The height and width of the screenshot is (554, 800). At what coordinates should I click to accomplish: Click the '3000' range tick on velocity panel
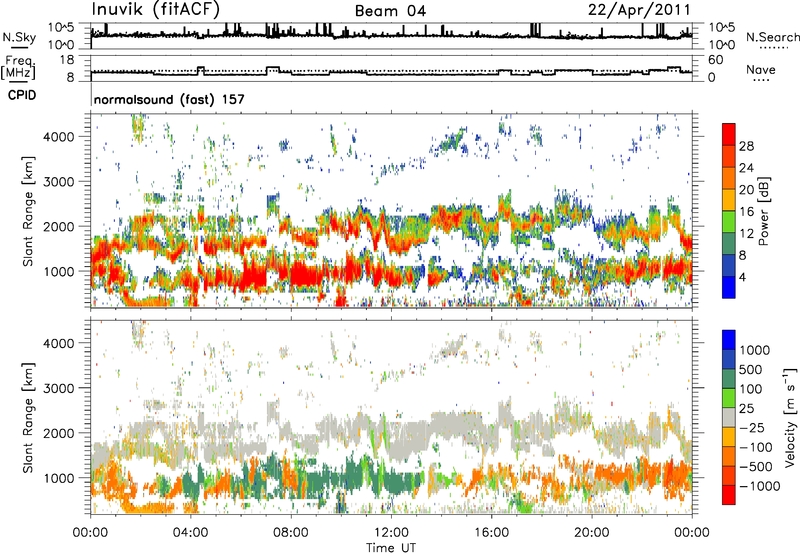58,388
